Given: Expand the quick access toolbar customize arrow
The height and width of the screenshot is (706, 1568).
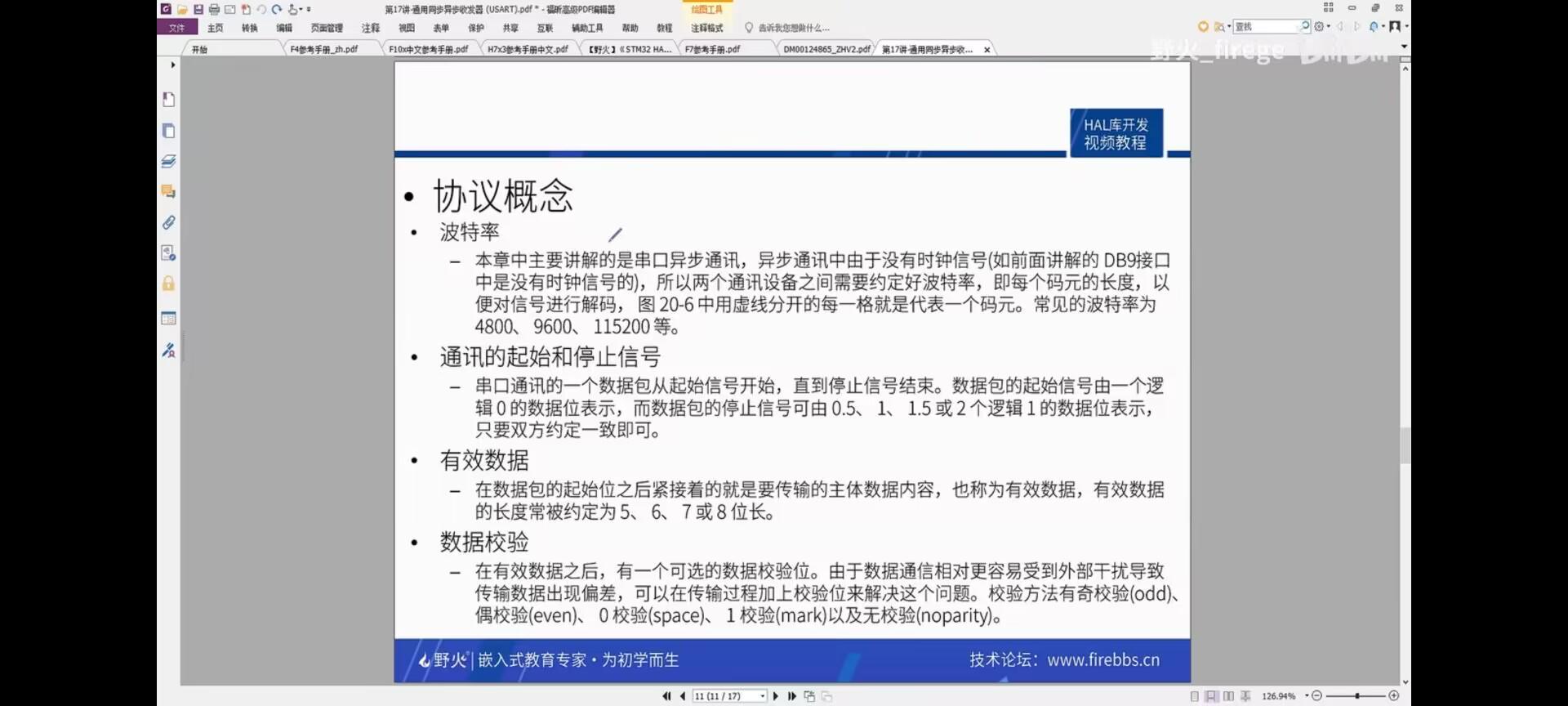Looking at the screenshot, I should (x=309, y=9).
